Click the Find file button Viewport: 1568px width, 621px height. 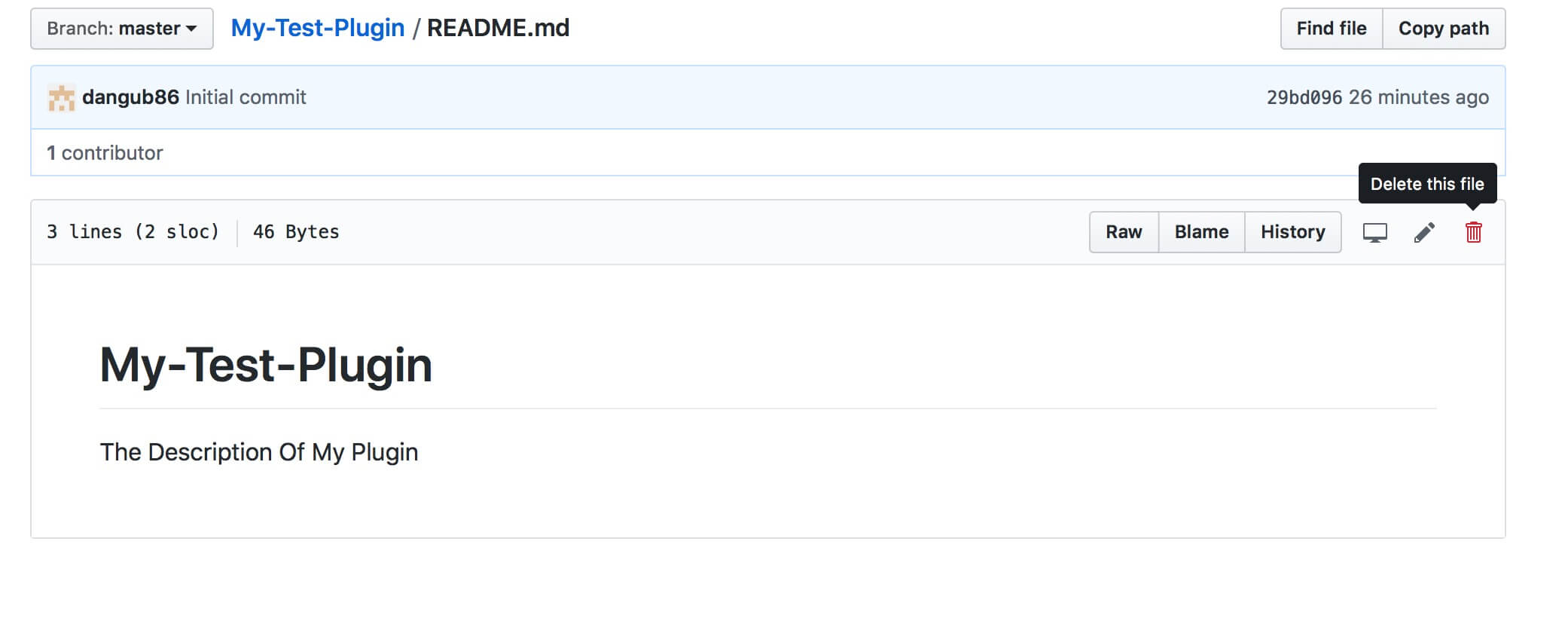[x=1331, y=29]
